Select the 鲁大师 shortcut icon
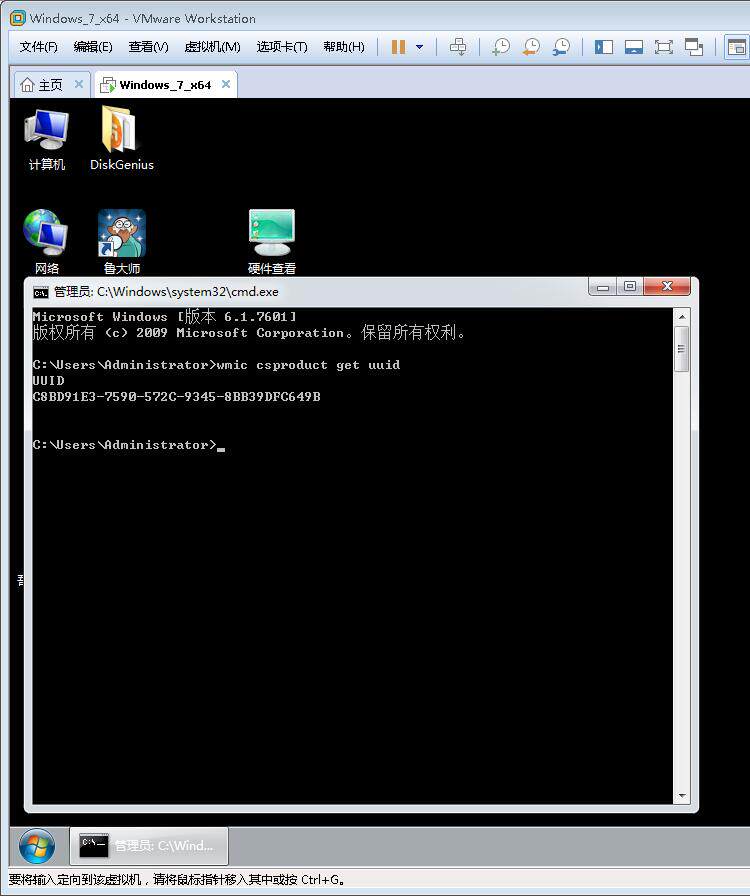This screenshot has height=896, width=750. [x=122, y=242]
